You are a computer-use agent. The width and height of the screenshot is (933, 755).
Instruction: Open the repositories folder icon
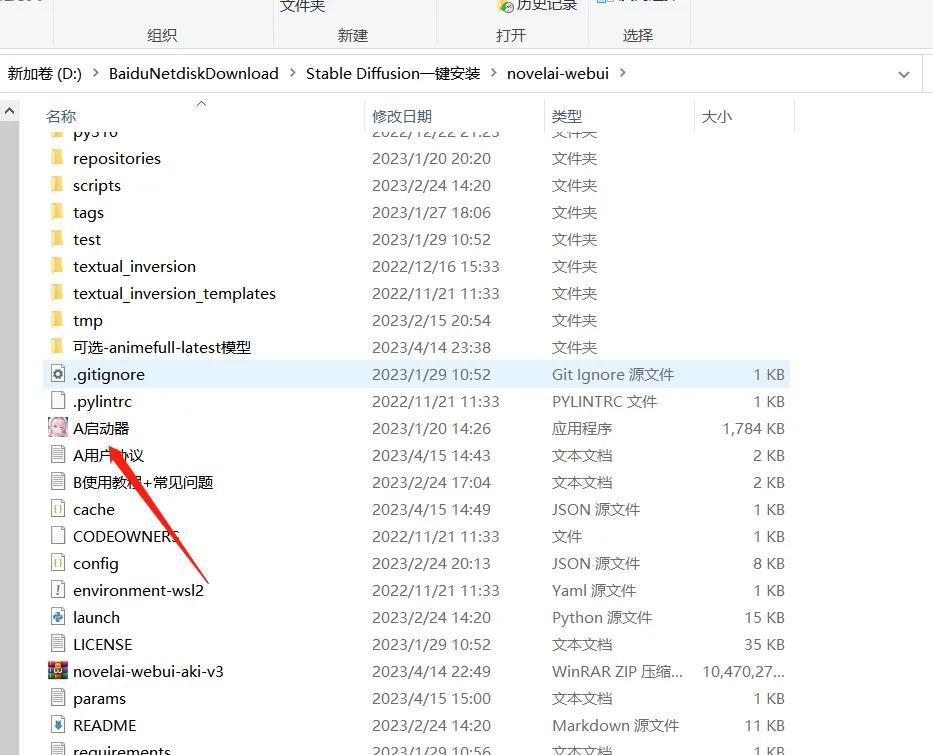coord(57,158)
